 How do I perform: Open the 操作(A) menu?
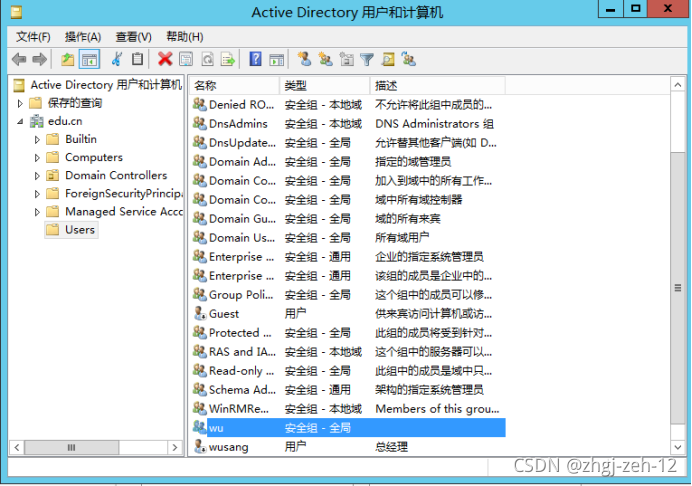[x=83, y=37]
